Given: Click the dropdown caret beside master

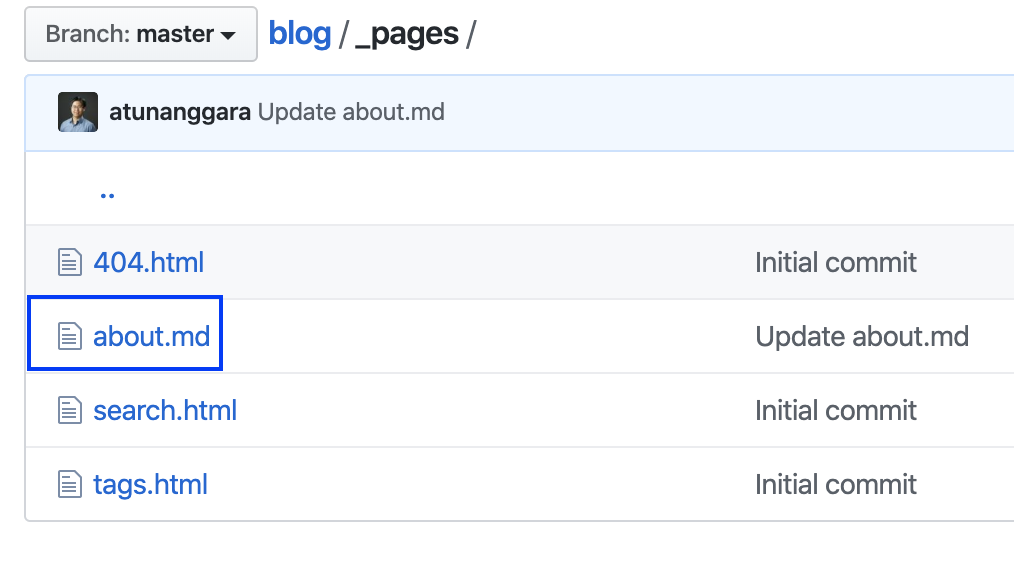Looking at the screenshot, I should [x=228, y=36].
